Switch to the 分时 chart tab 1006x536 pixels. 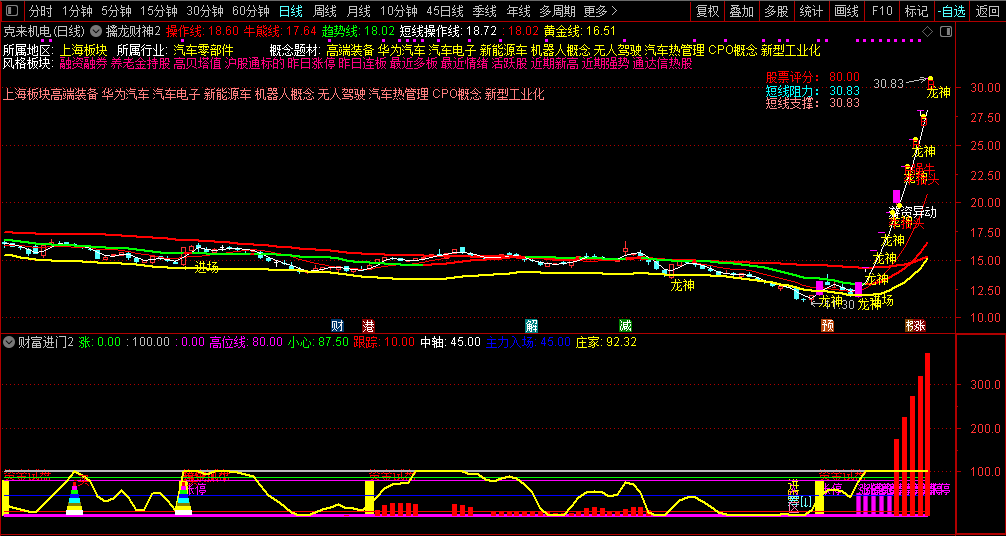[x=42, y=10]
